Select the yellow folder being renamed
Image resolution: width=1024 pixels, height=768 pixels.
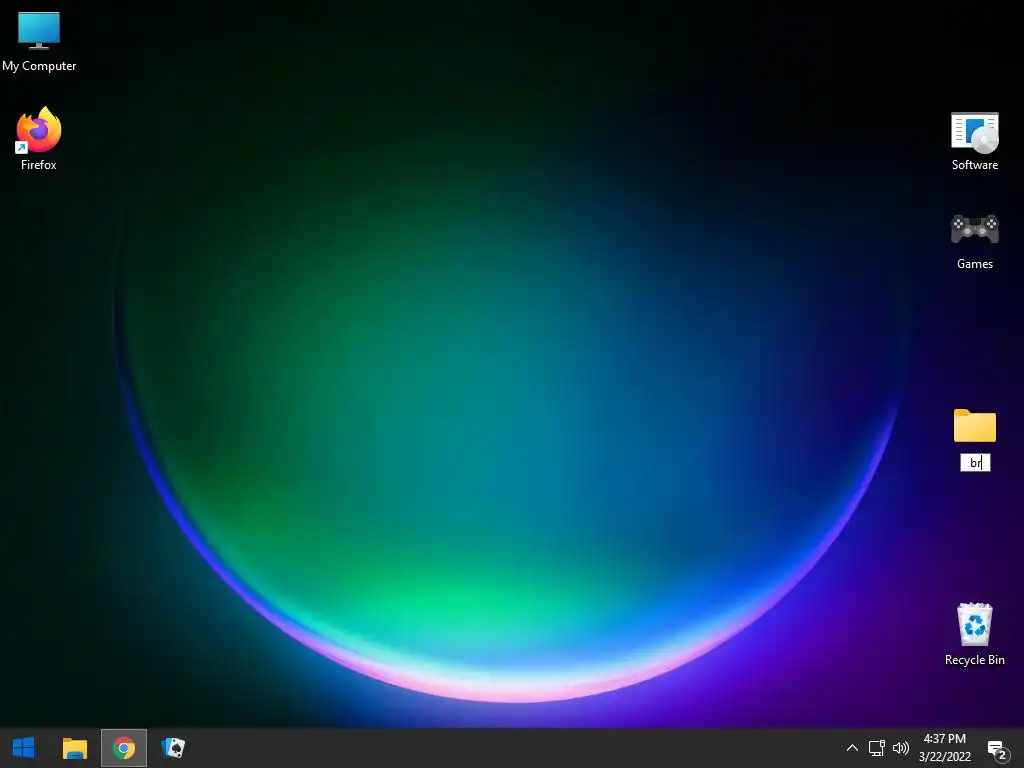coord(974,426)
